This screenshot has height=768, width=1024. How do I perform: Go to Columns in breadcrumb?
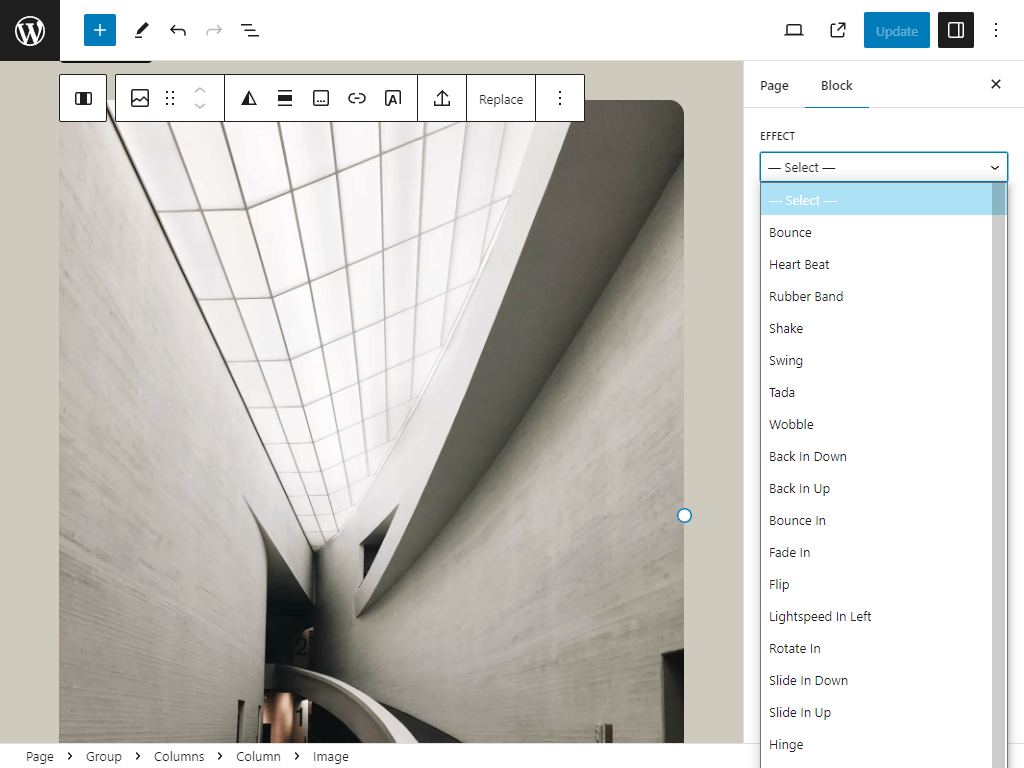pyautogui.click(x=179, y=756)
